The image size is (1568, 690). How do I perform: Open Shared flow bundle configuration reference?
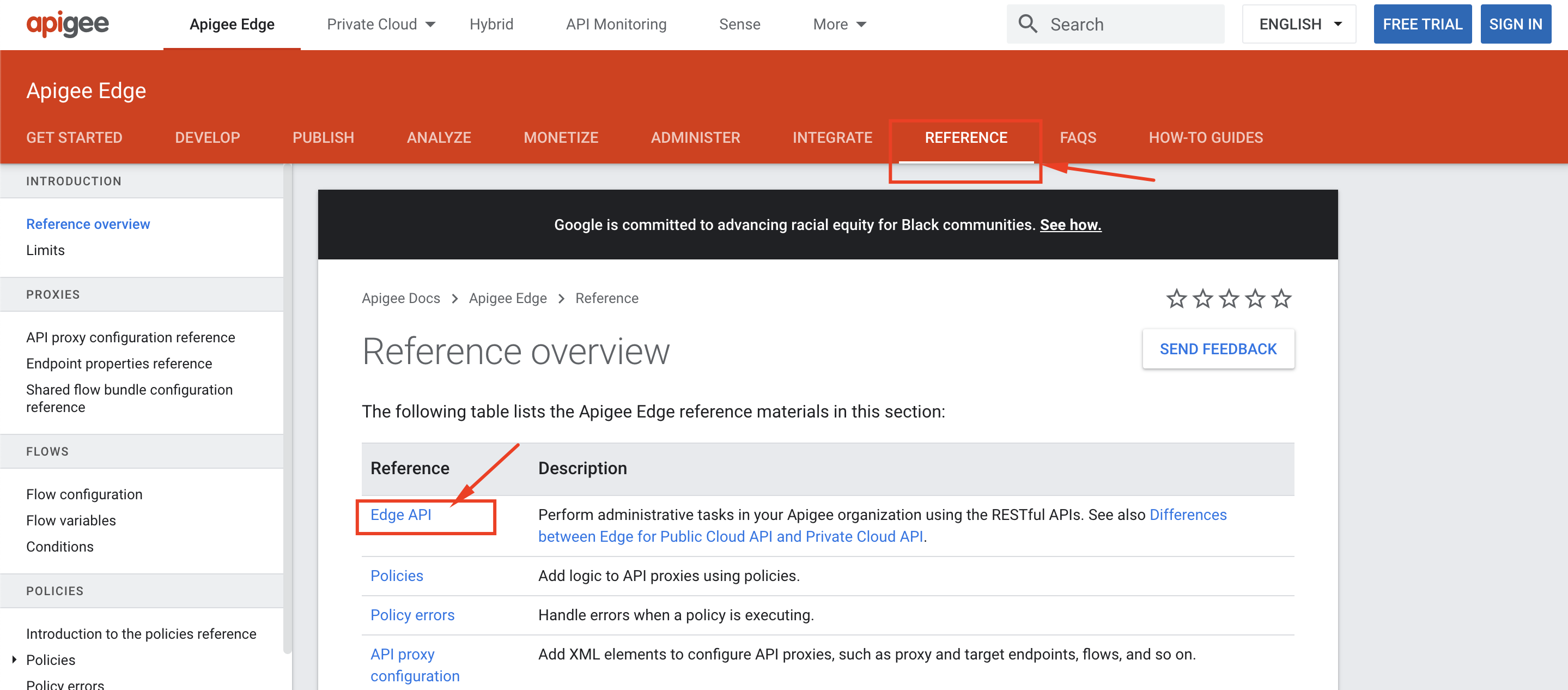click(129, 398)
